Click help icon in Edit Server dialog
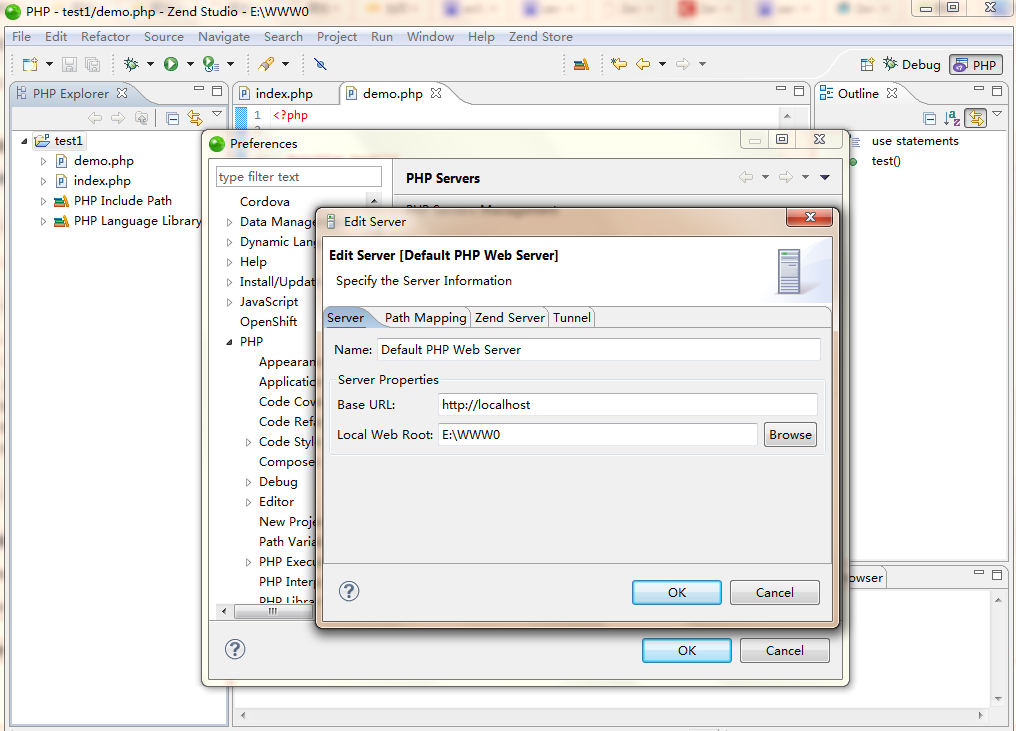This screenshot has width=1016, height=731. pos(349,591)
